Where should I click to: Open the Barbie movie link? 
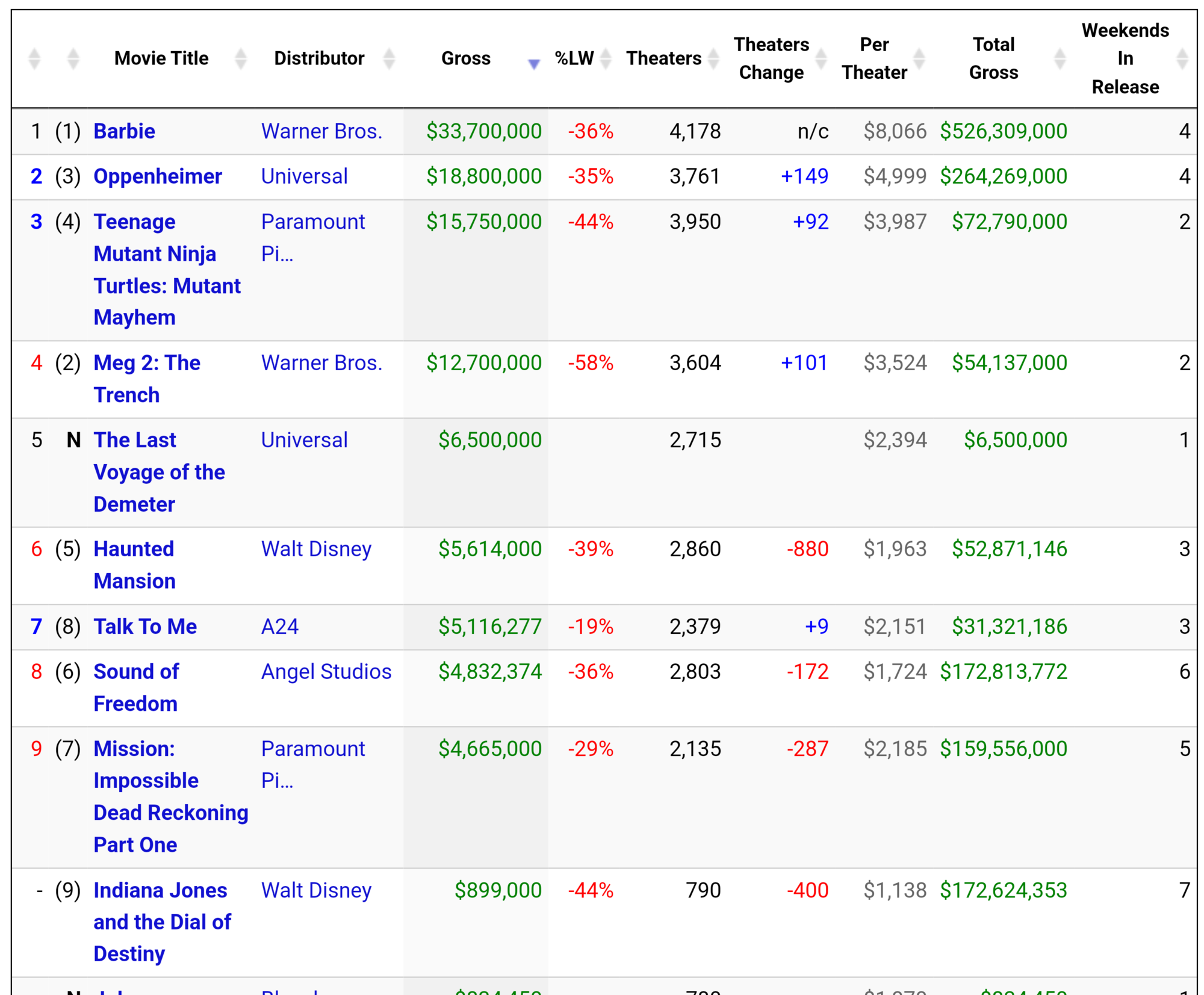pos(124,131)
